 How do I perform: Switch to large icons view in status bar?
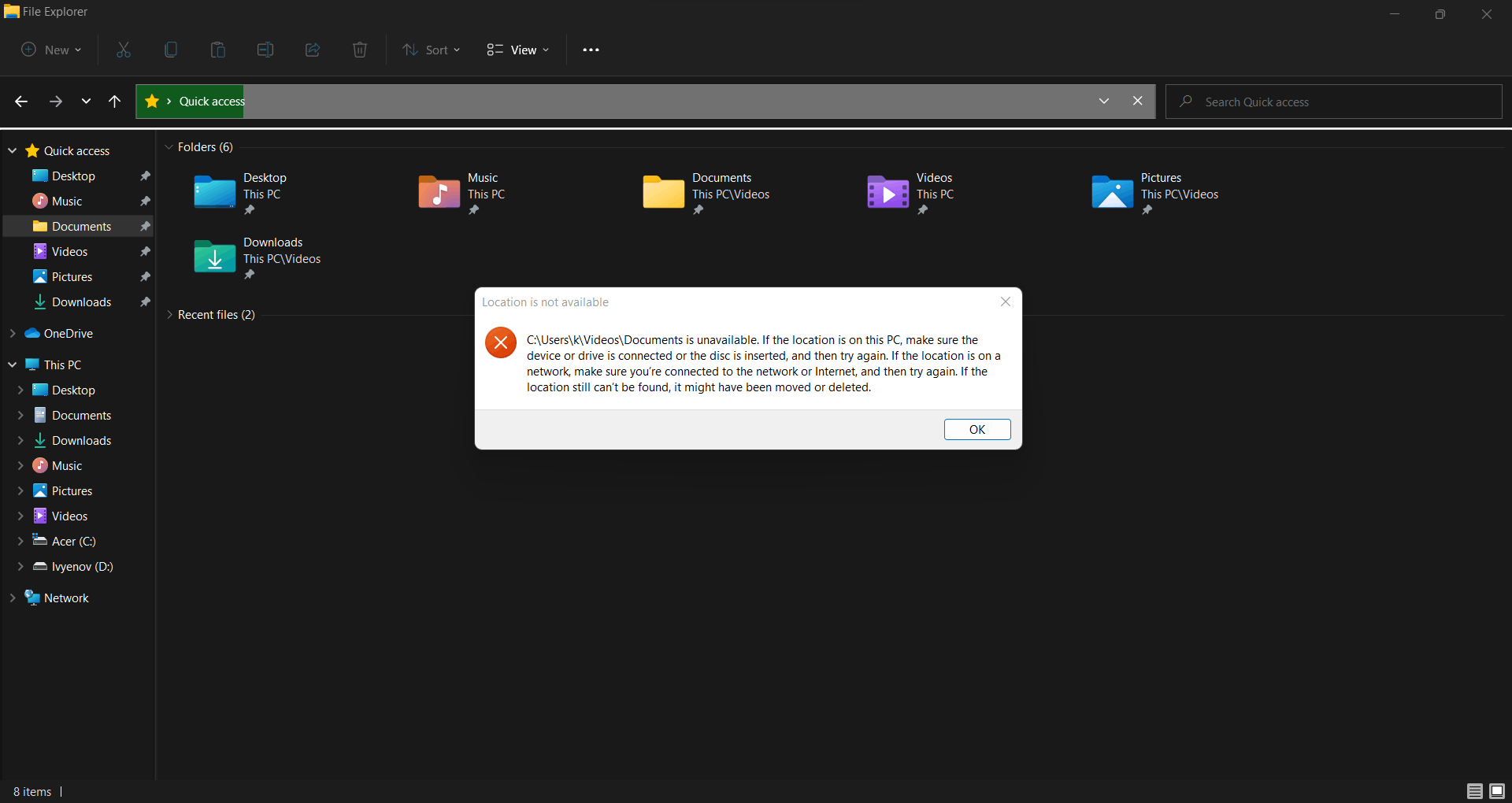click(x=1497, y=791)
